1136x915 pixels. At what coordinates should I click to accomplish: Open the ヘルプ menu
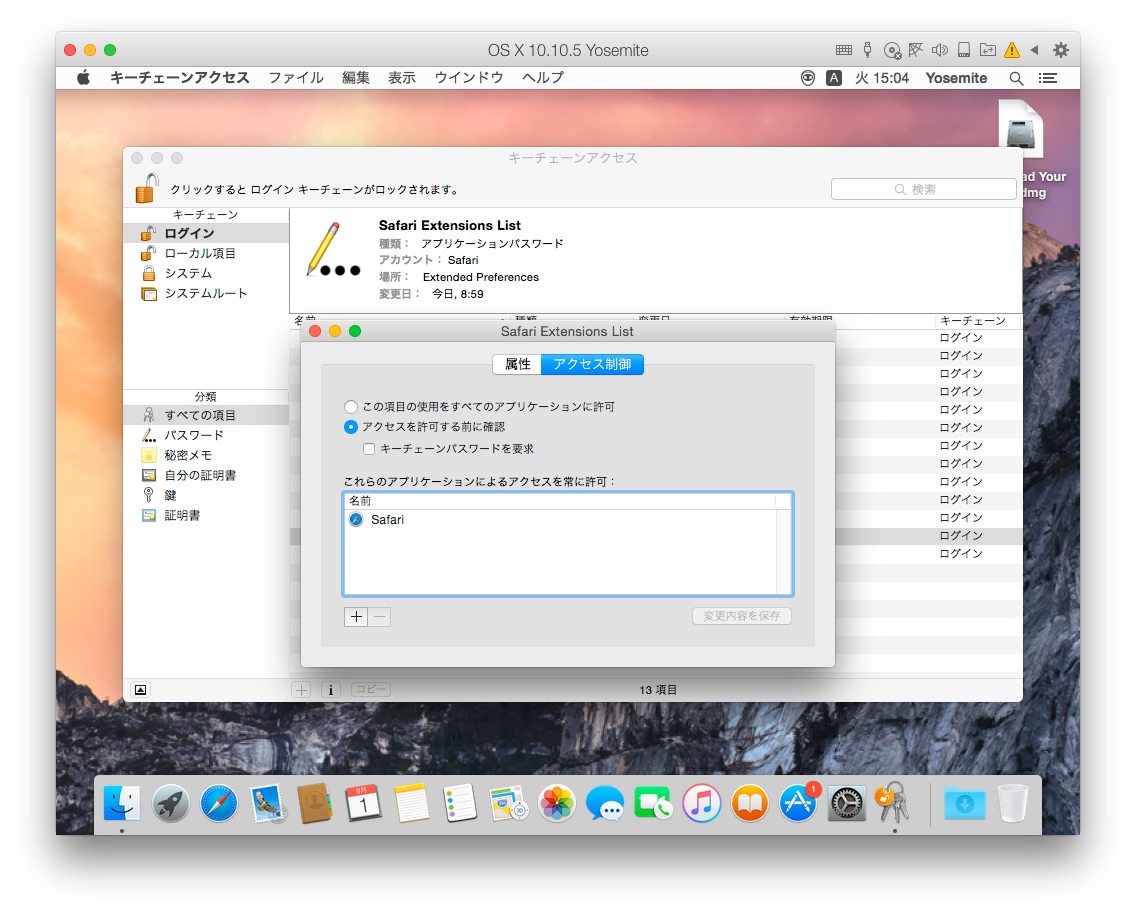(x=543, y=78)
